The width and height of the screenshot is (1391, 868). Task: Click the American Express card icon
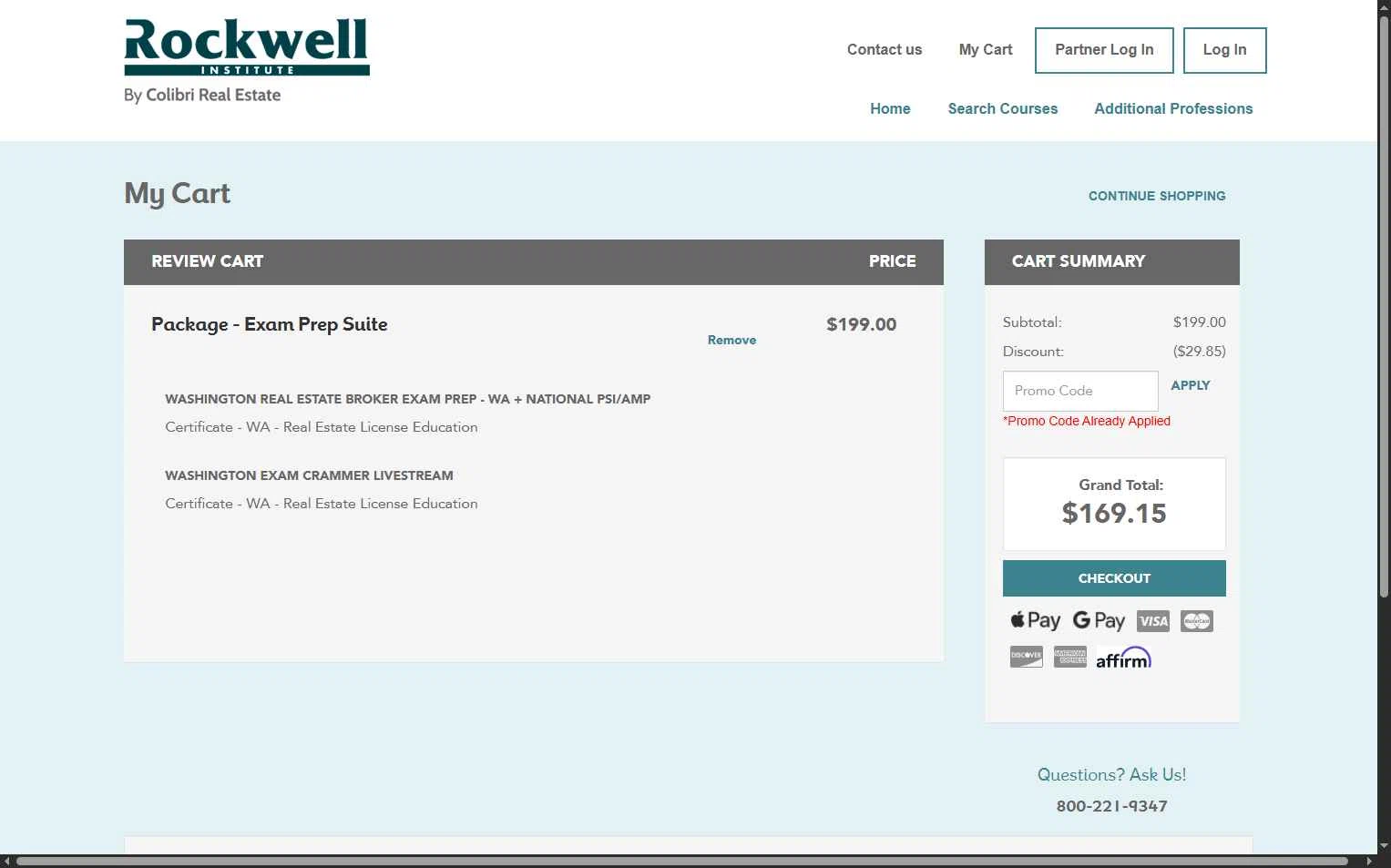coord(1070,657)
